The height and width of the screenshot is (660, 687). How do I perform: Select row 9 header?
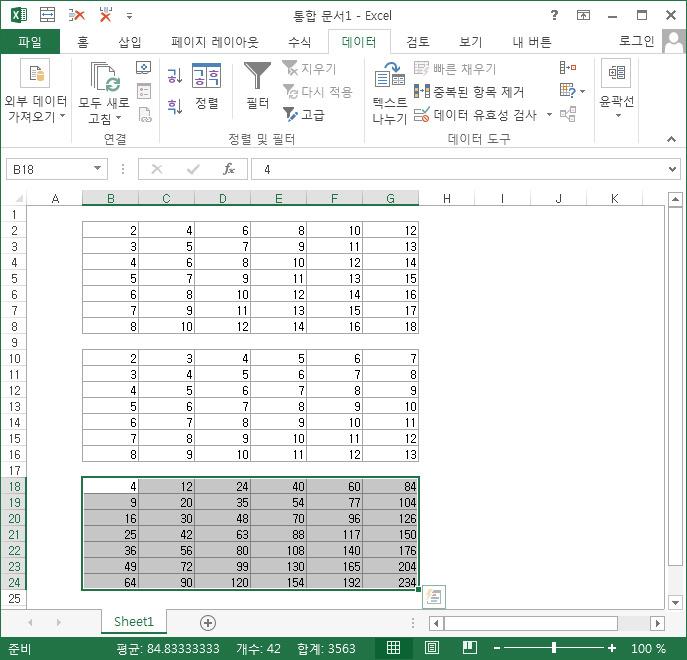tap(14, 342)
